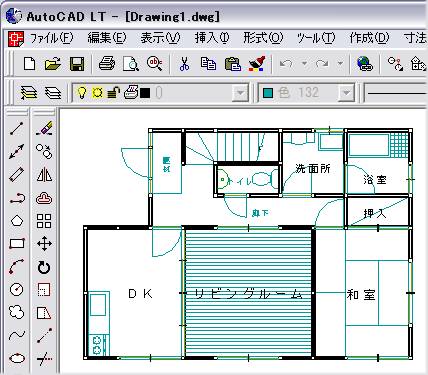Open Print Preview icon
Viewport: 428px width, 375px height.
point(131,64)
